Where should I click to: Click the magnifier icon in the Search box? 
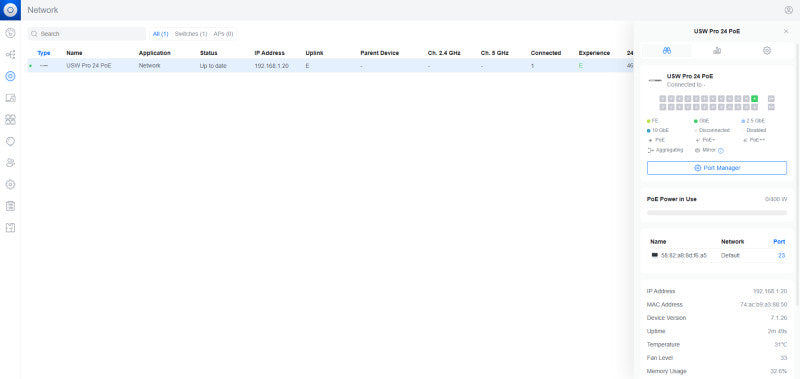coord(34,34)
